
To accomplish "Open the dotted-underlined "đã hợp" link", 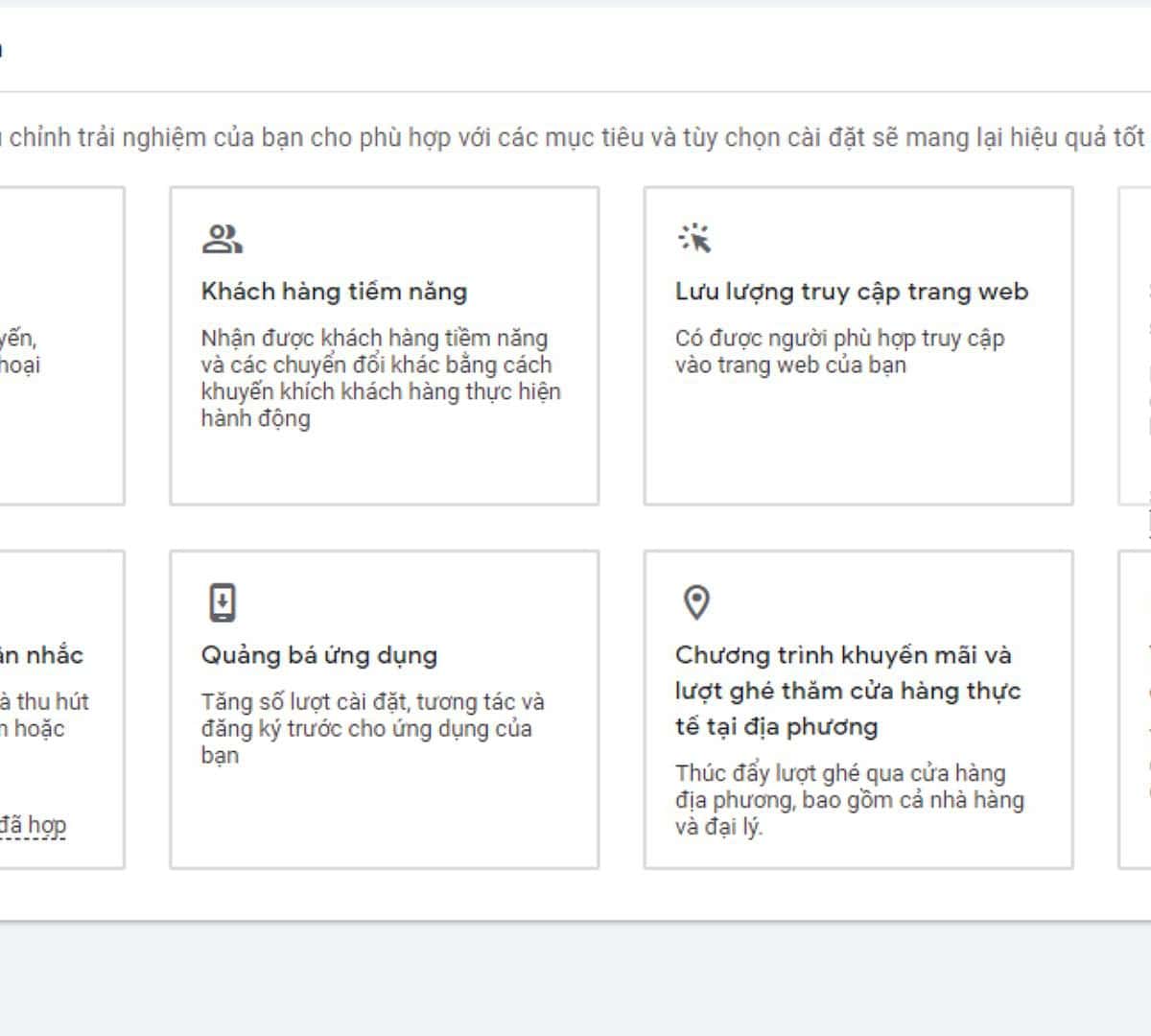I will (34, 825).
